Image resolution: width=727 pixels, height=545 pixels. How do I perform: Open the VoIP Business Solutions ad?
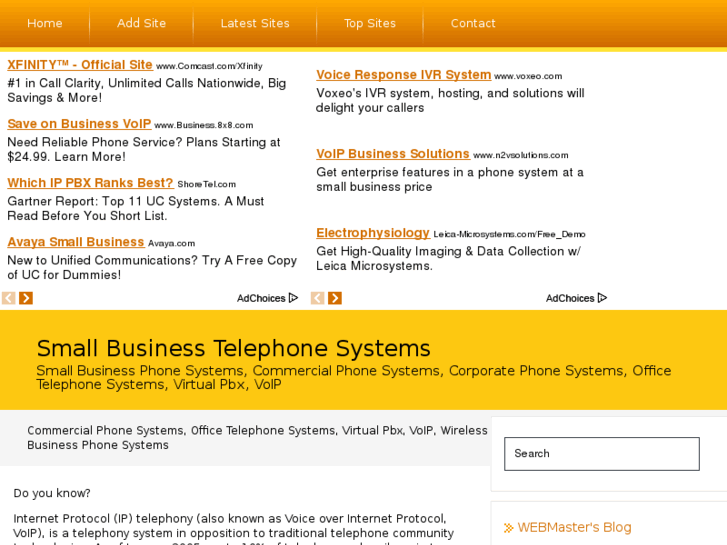coord(393,154)
